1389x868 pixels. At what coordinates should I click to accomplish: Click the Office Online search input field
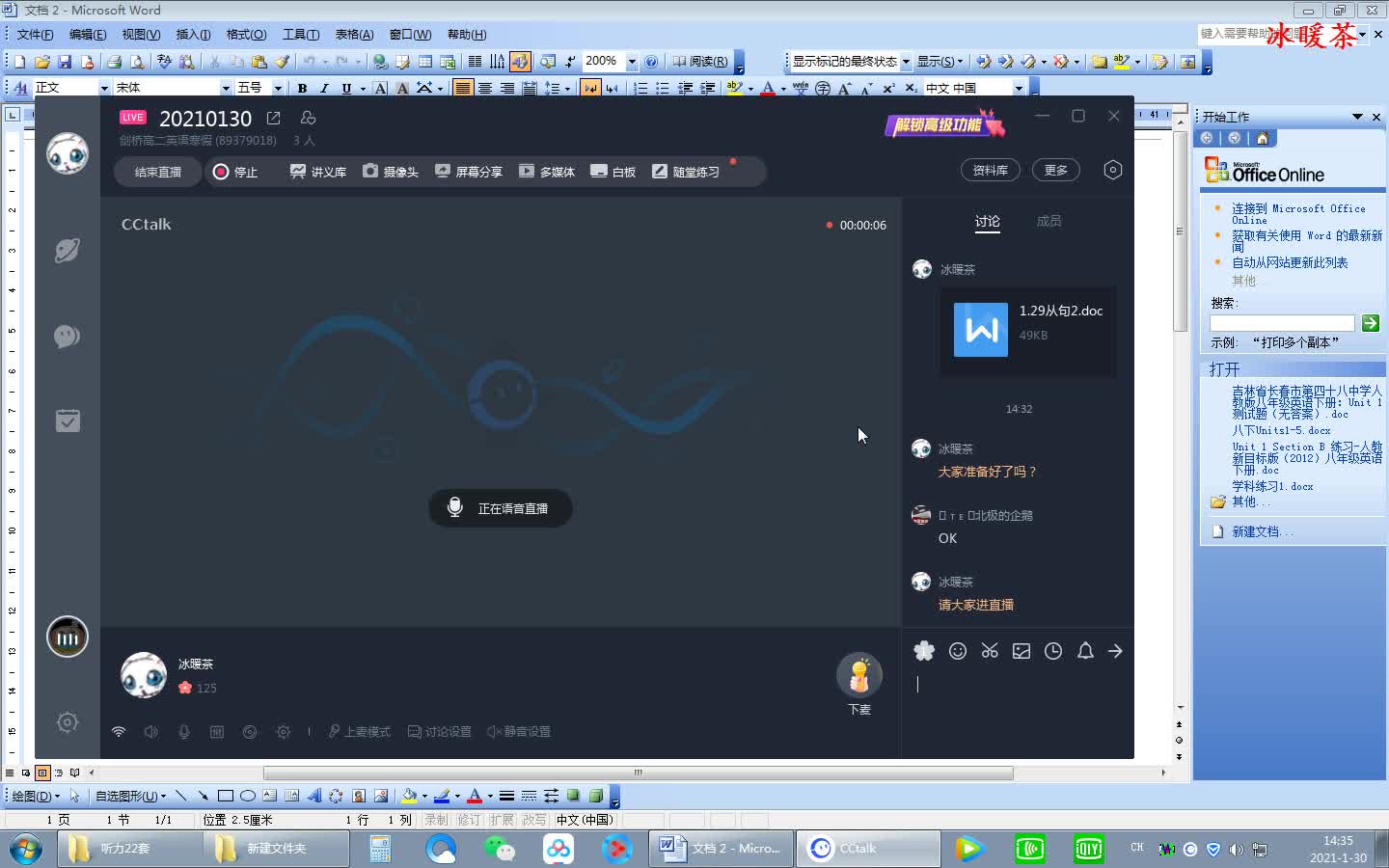(x=1282, y=323)
